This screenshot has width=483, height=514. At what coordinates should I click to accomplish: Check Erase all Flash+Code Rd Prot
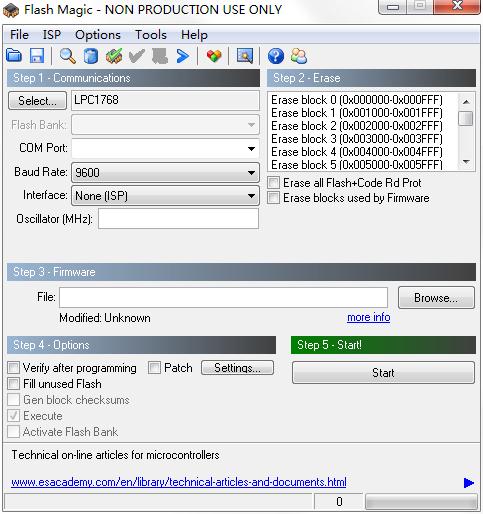pos(273,183)
